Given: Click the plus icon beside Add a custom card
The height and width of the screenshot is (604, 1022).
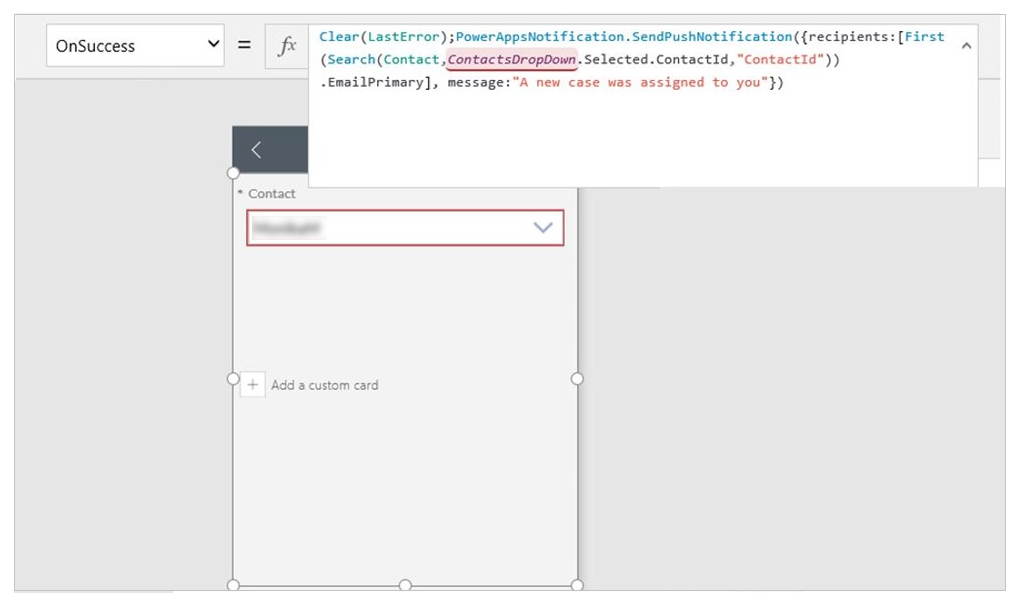Looking at the screenshot, I should click(253, 384).
